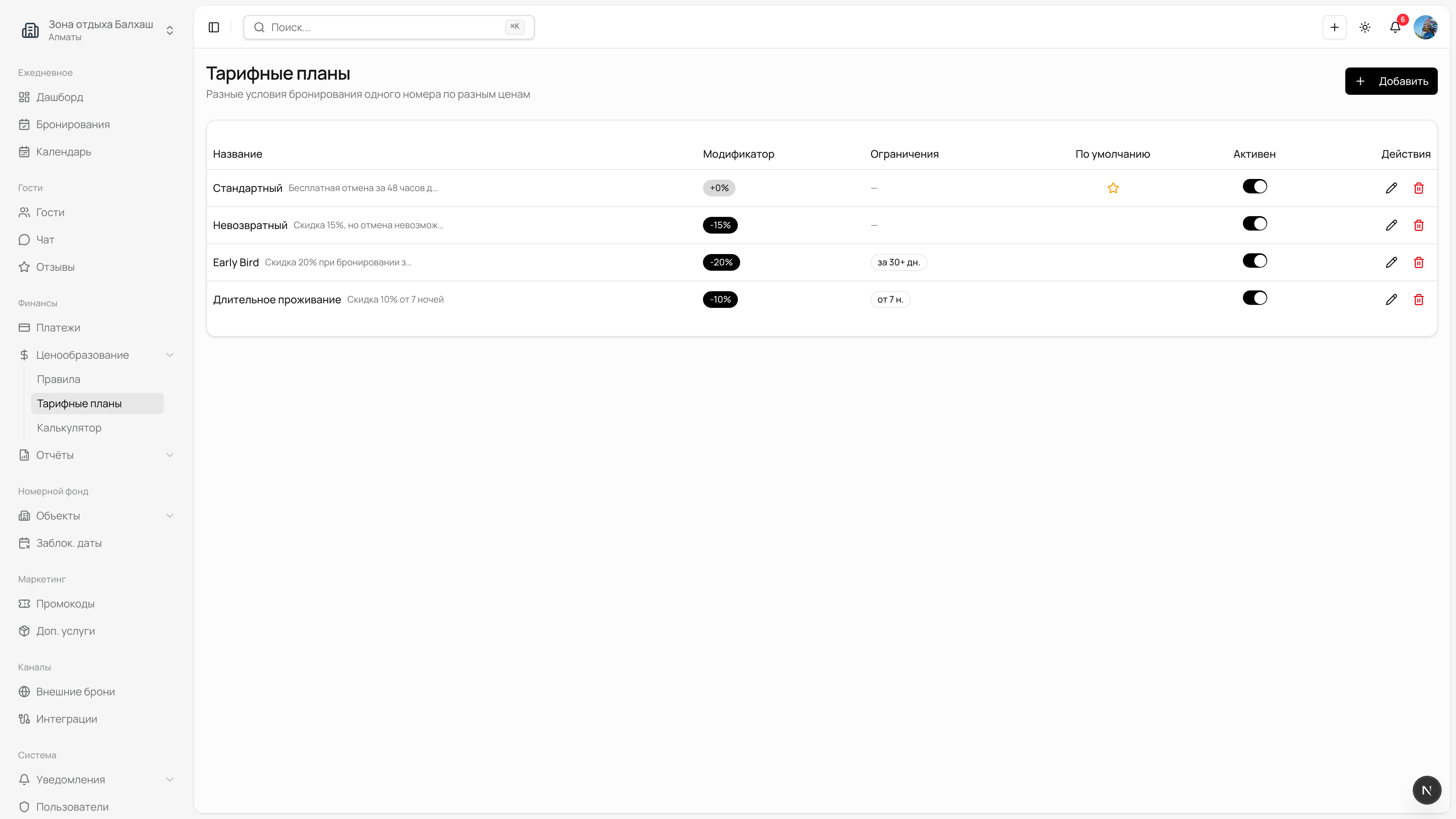1456x819 pixels.
Task: Open the user avatar profile menu
Action: (x=1425, y=27)
